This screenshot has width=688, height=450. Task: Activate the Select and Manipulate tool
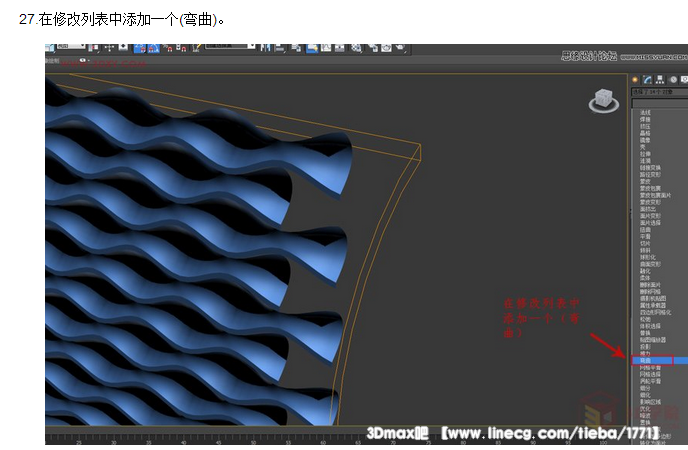pyautogui.click(x=109, y=47)
